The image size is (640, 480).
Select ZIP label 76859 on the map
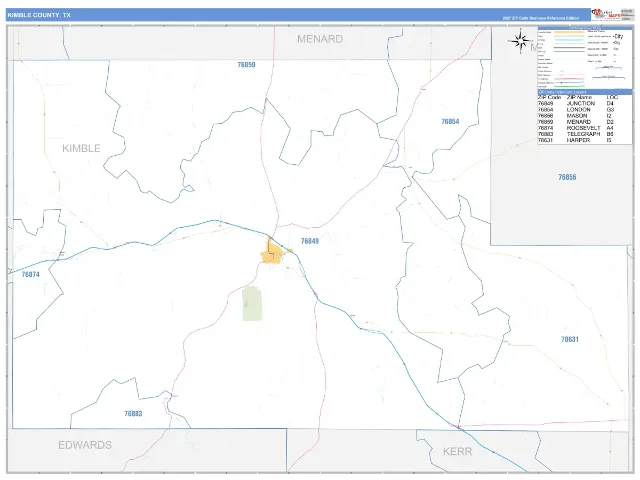[x=247, y=65]
